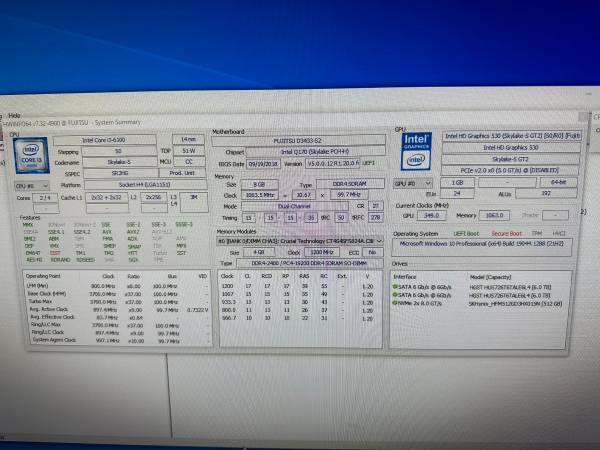Open the GPU #0 selector dropdown
Image resolution: width=600 pixels, height=450 pixels.
[413, 183]
